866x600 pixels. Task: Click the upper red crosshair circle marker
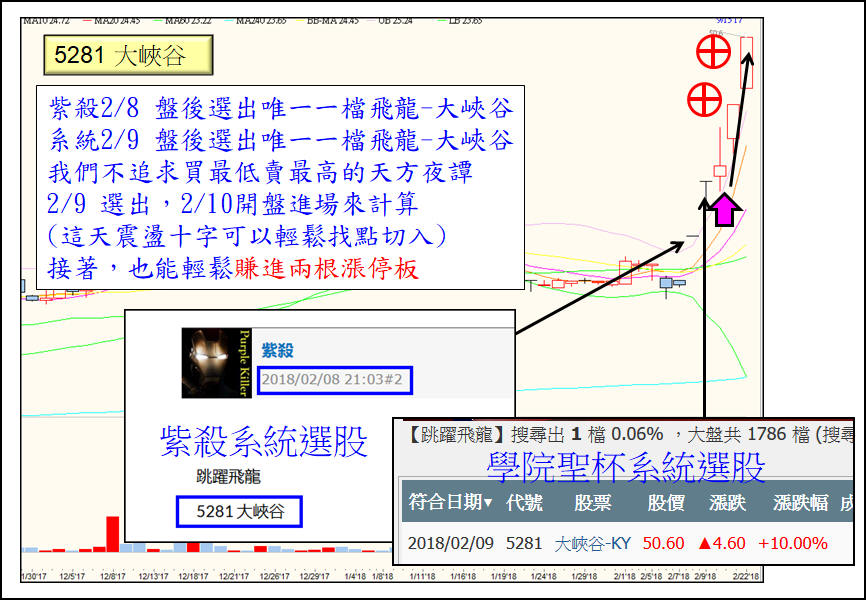pyautogui.click(x=713, y=51)
